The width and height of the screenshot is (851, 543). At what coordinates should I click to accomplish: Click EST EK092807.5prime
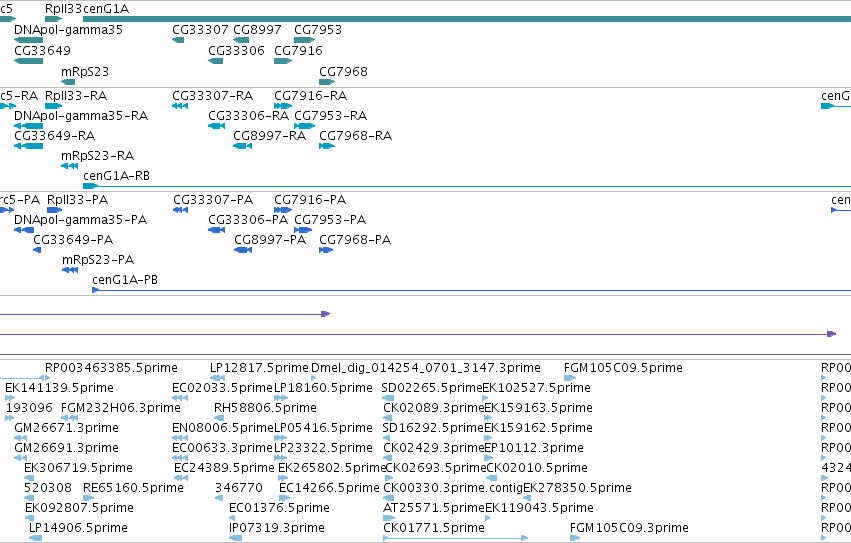coord(30,518)
